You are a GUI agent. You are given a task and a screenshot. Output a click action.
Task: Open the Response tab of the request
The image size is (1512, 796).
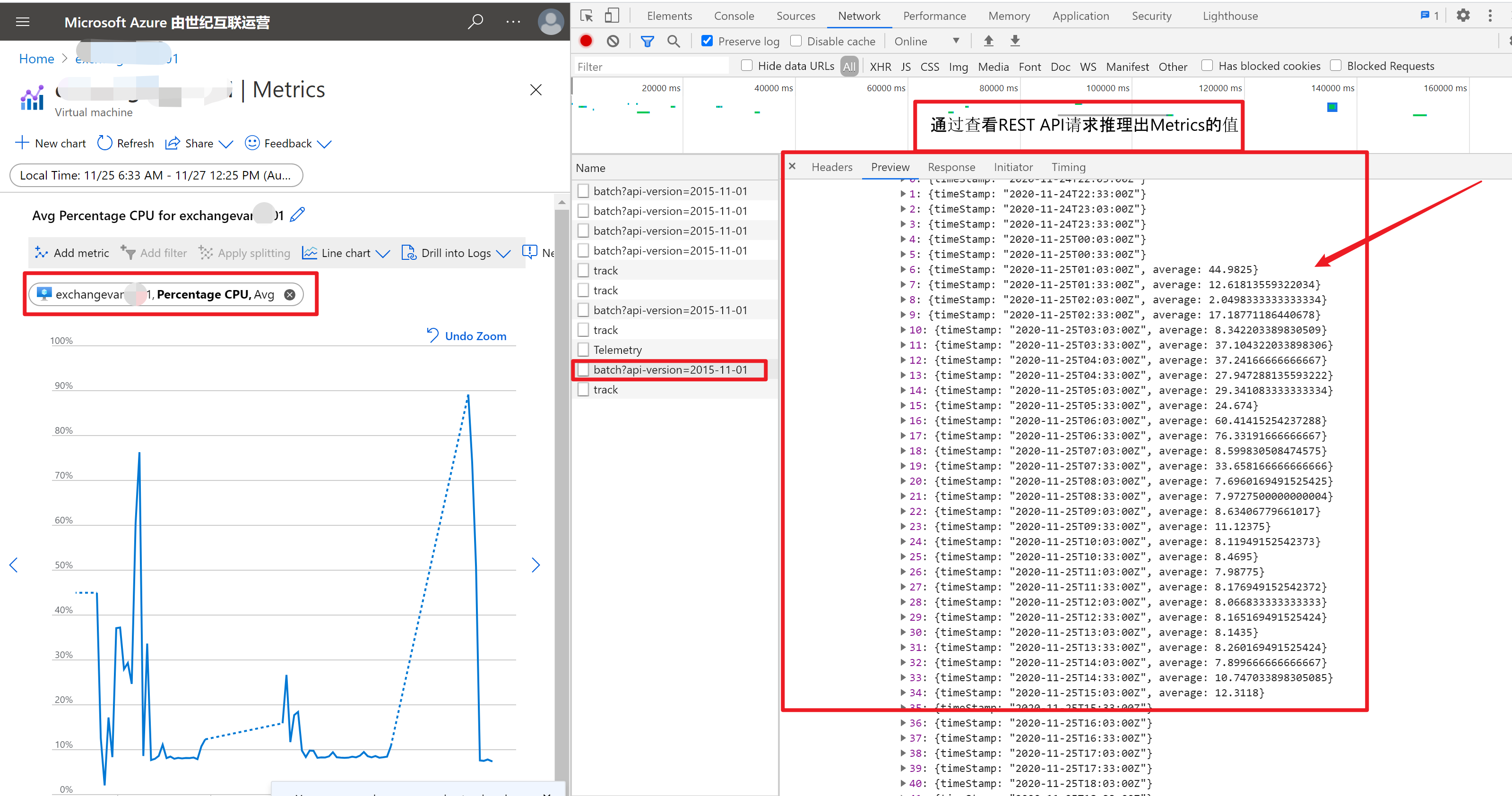tap(951, 167)
